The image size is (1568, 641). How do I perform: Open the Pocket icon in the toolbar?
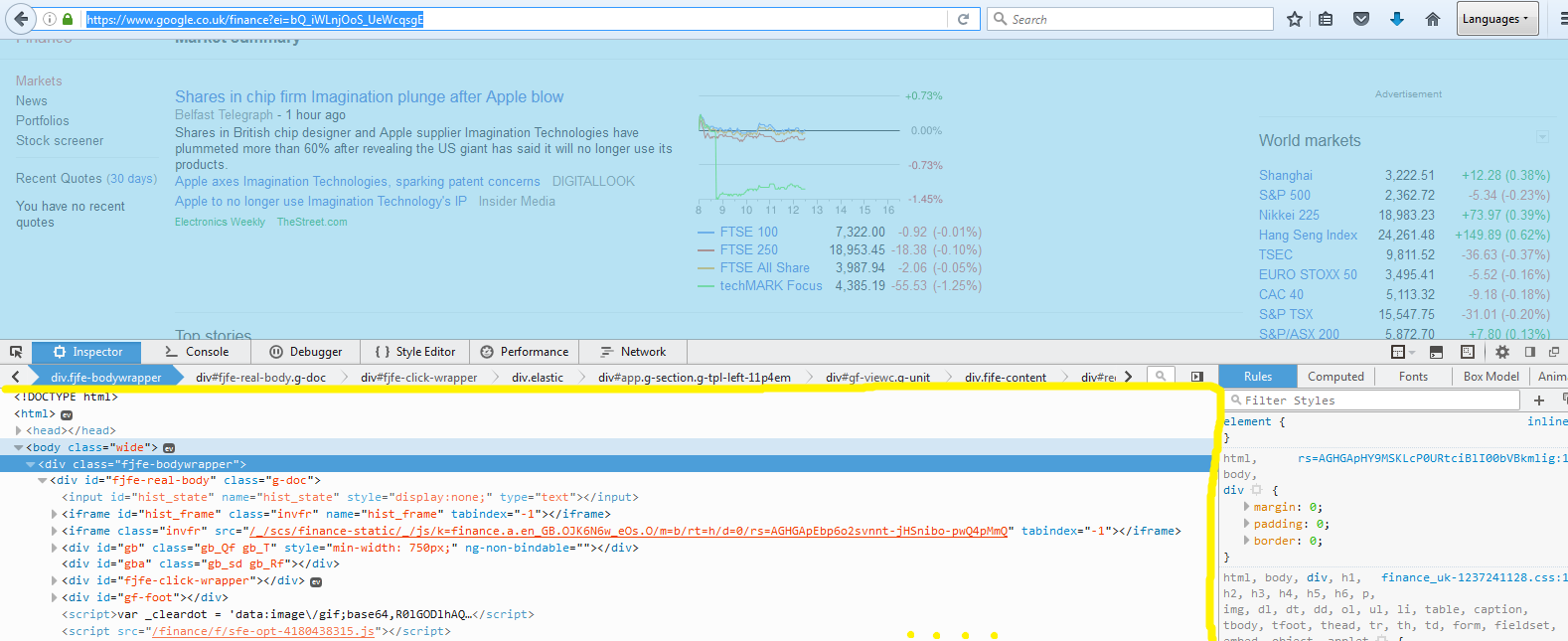click(x=1361, y=19)
